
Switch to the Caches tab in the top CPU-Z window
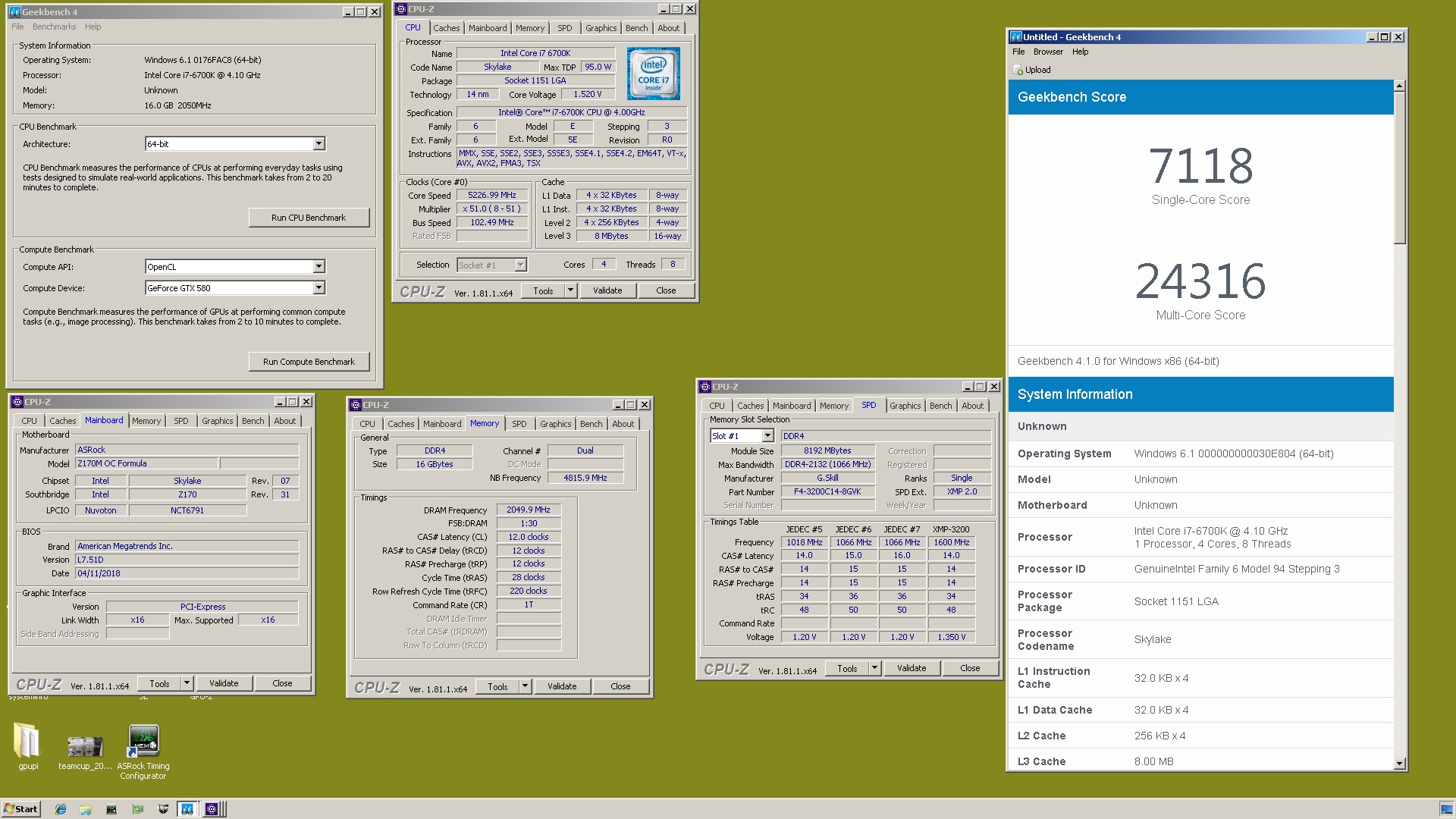(x=447, y=28)
